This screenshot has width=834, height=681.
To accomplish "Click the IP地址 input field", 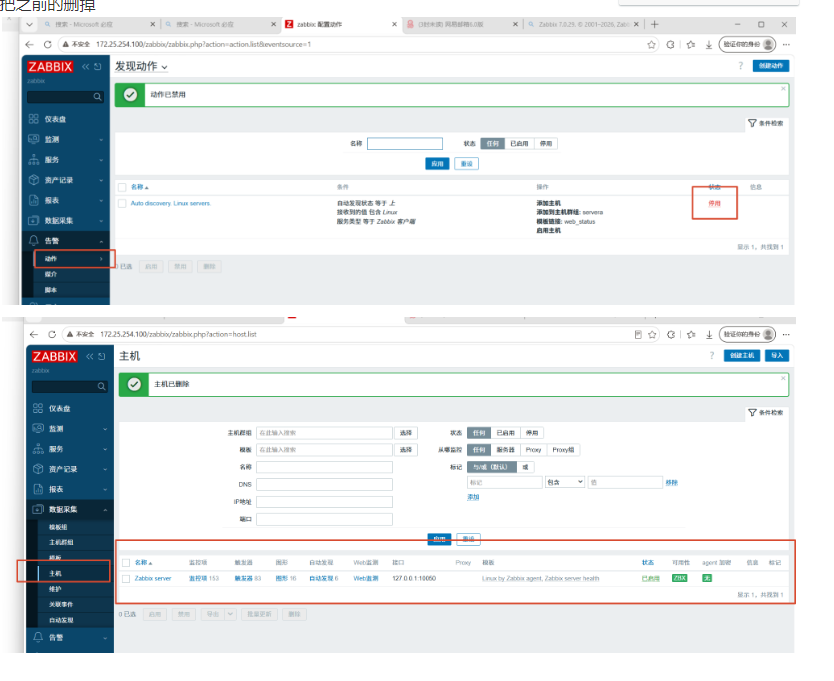I will point(324,502).
